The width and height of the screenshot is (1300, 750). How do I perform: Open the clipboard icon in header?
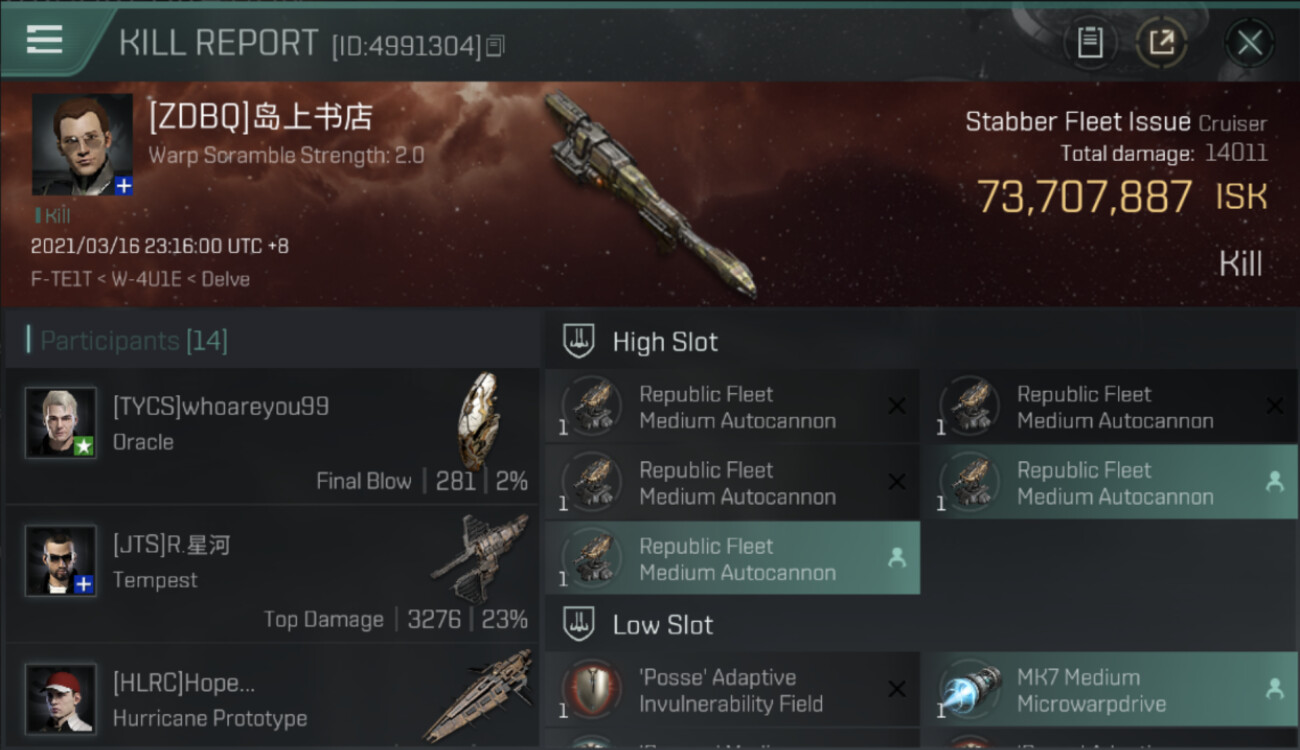coord(1090,42)
